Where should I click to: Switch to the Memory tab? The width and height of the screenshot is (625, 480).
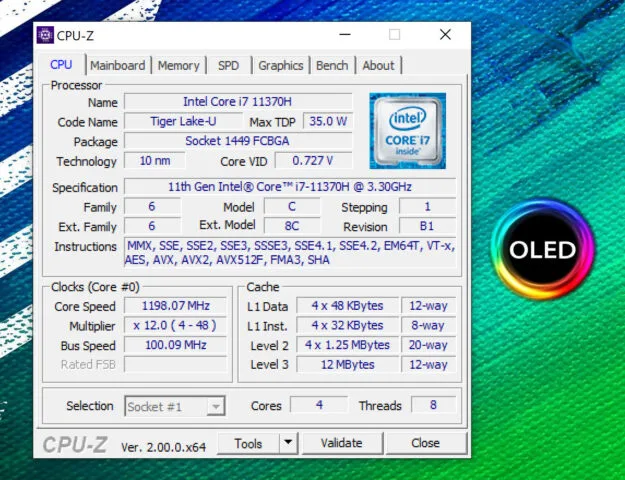pos(178,66)
